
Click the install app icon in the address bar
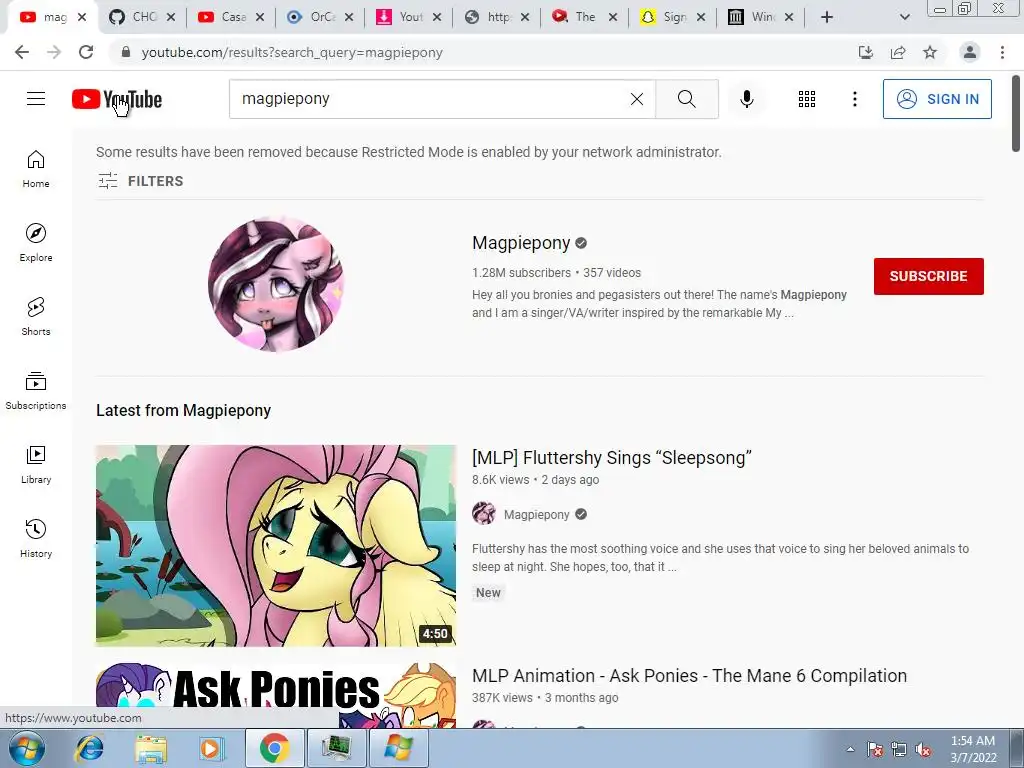point(866,52)
